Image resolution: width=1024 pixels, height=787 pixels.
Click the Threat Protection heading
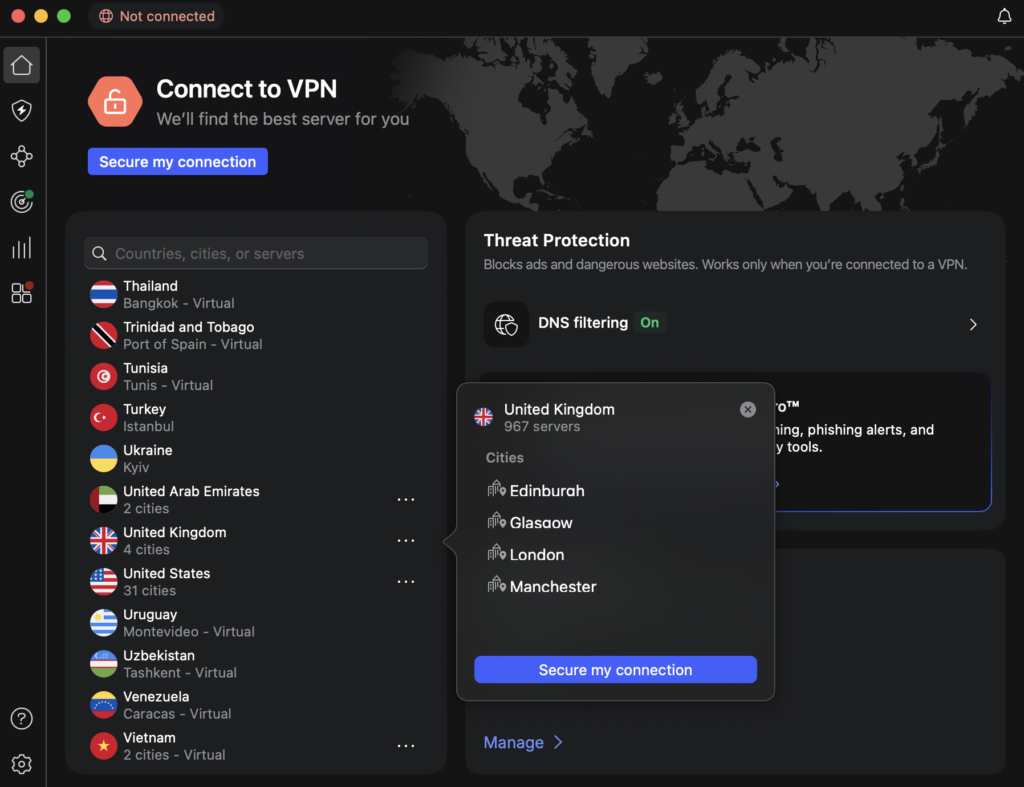point(556,240)
